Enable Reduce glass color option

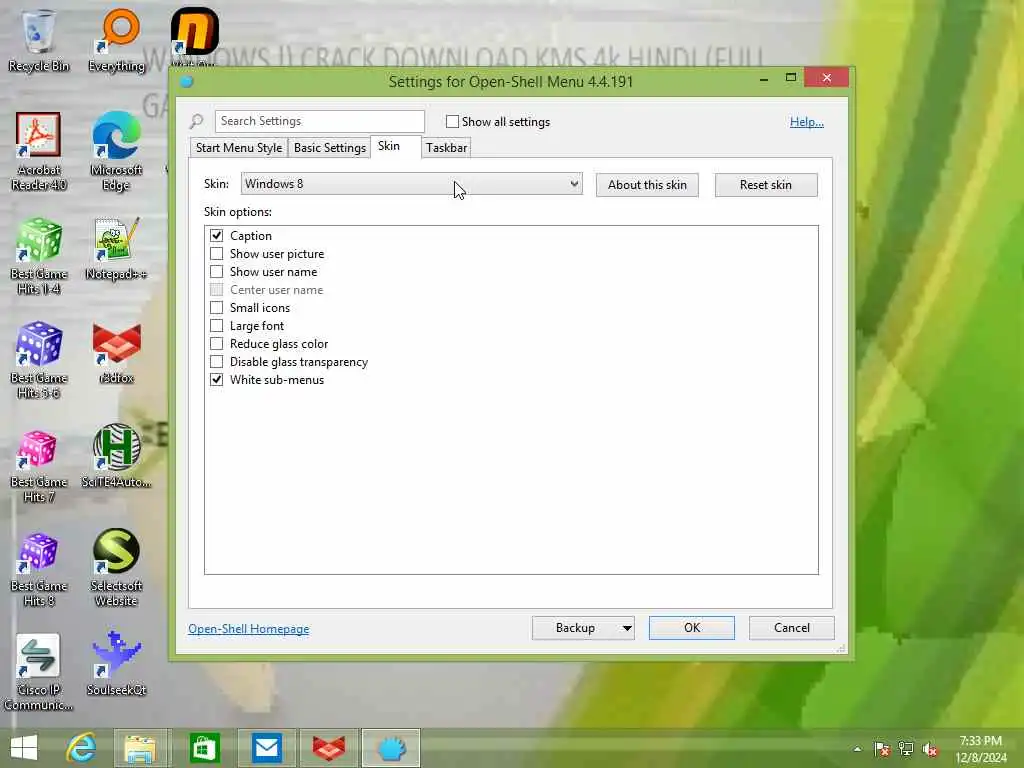point(216,344)
